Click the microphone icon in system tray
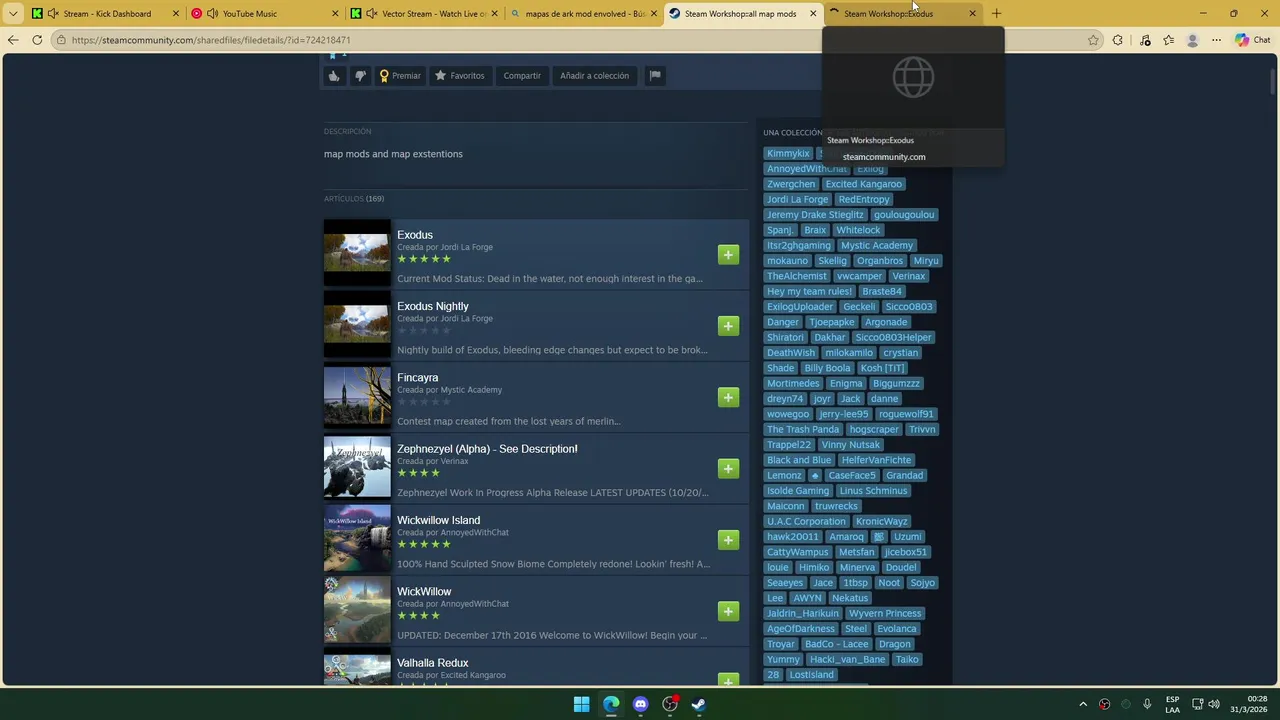Image resolution: width=1280 pixels, height=720 pixels. click(1147, 704)
